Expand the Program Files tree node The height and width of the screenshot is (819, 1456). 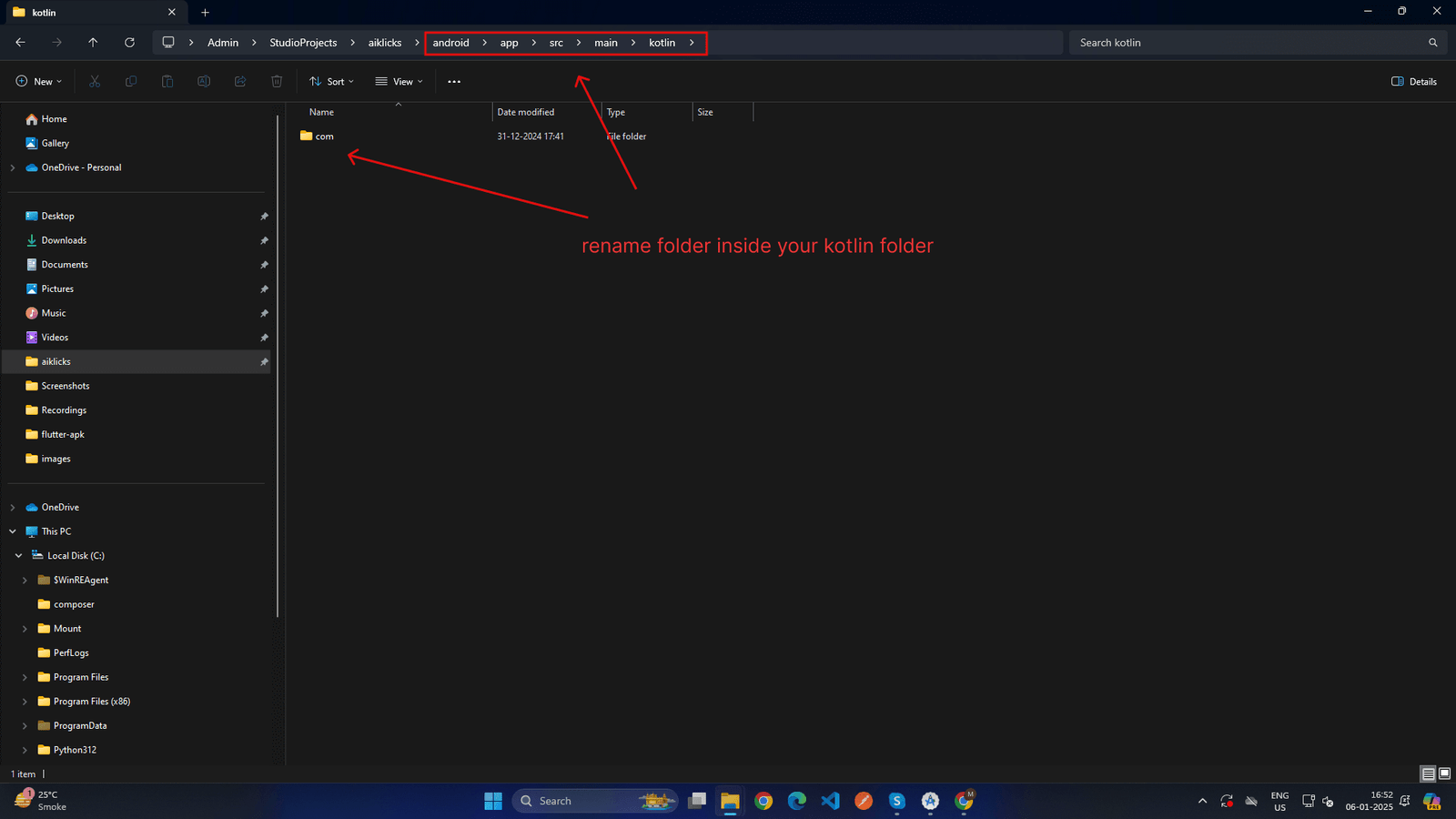click(25, 677)
